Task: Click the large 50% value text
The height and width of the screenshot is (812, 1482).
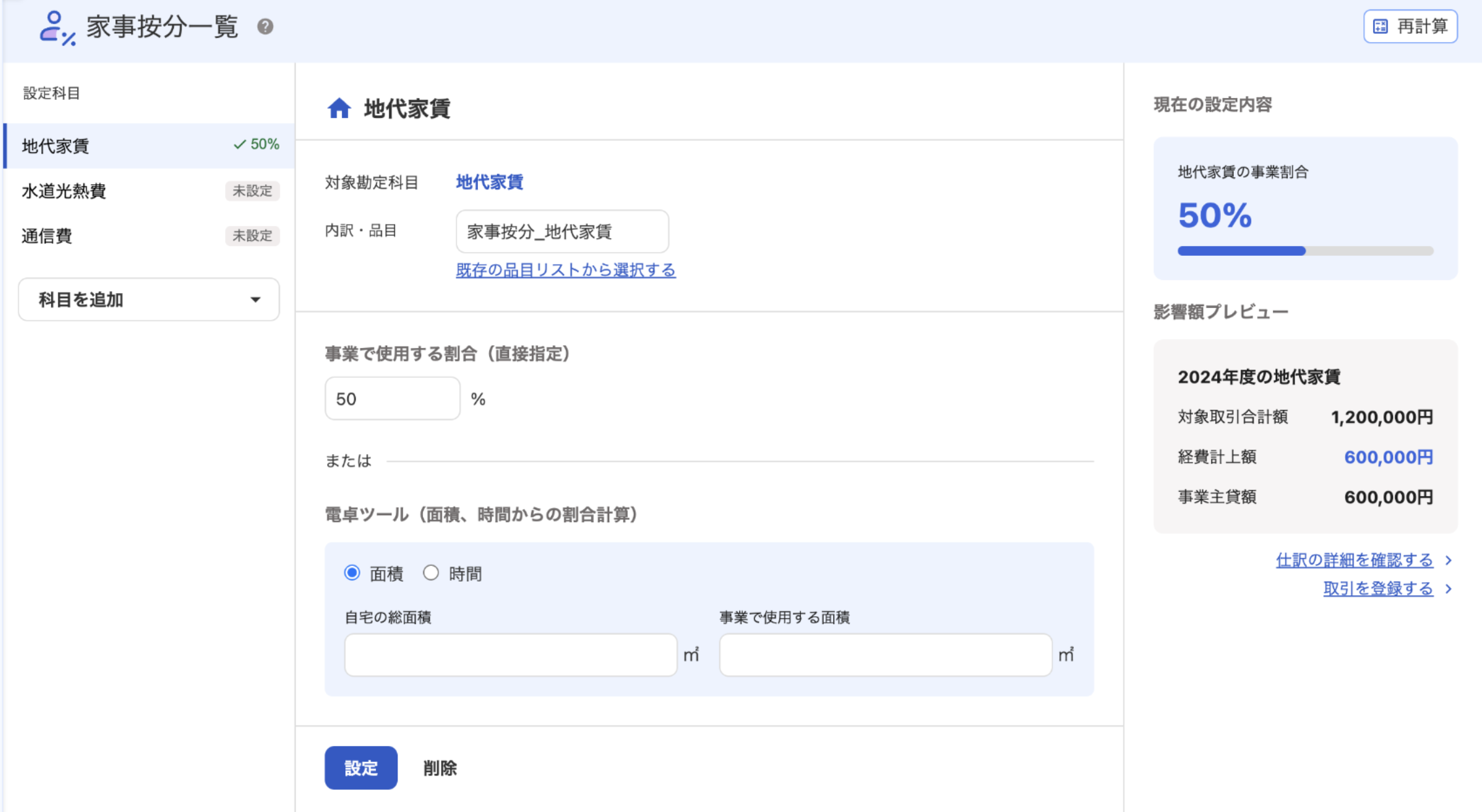Action: [x=1215, y=215]
